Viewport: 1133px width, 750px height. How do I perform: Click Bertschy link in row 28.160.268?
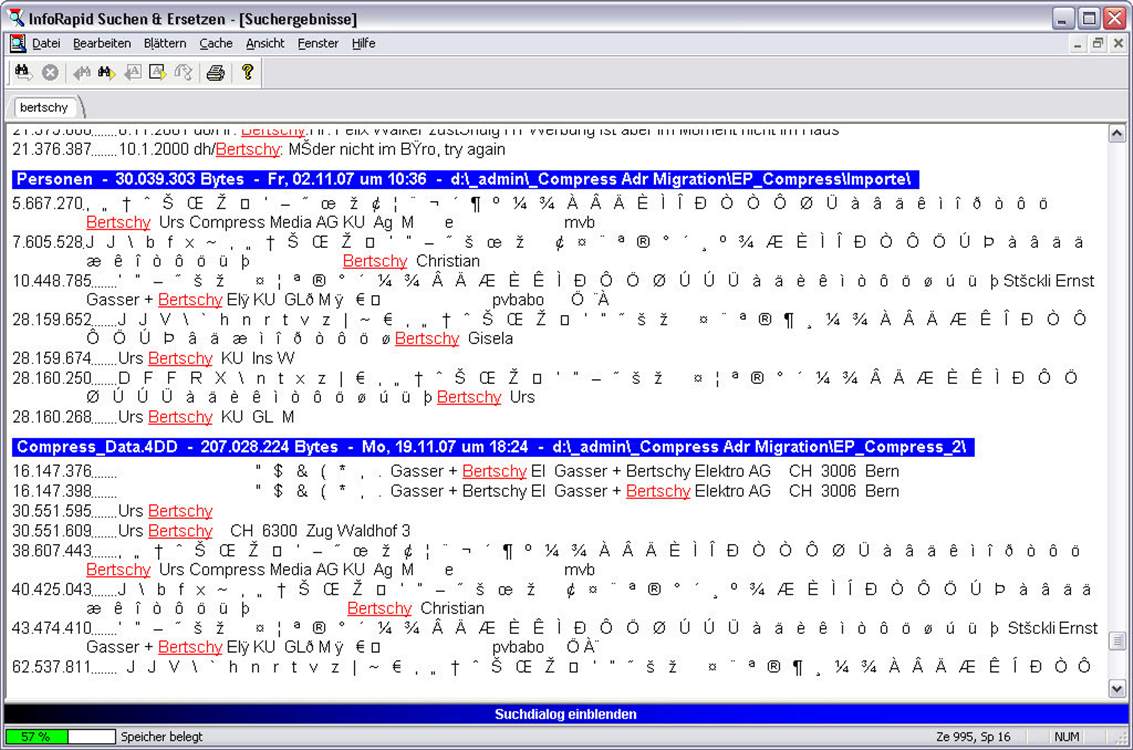pyautogui.click(x=180, y=417)
